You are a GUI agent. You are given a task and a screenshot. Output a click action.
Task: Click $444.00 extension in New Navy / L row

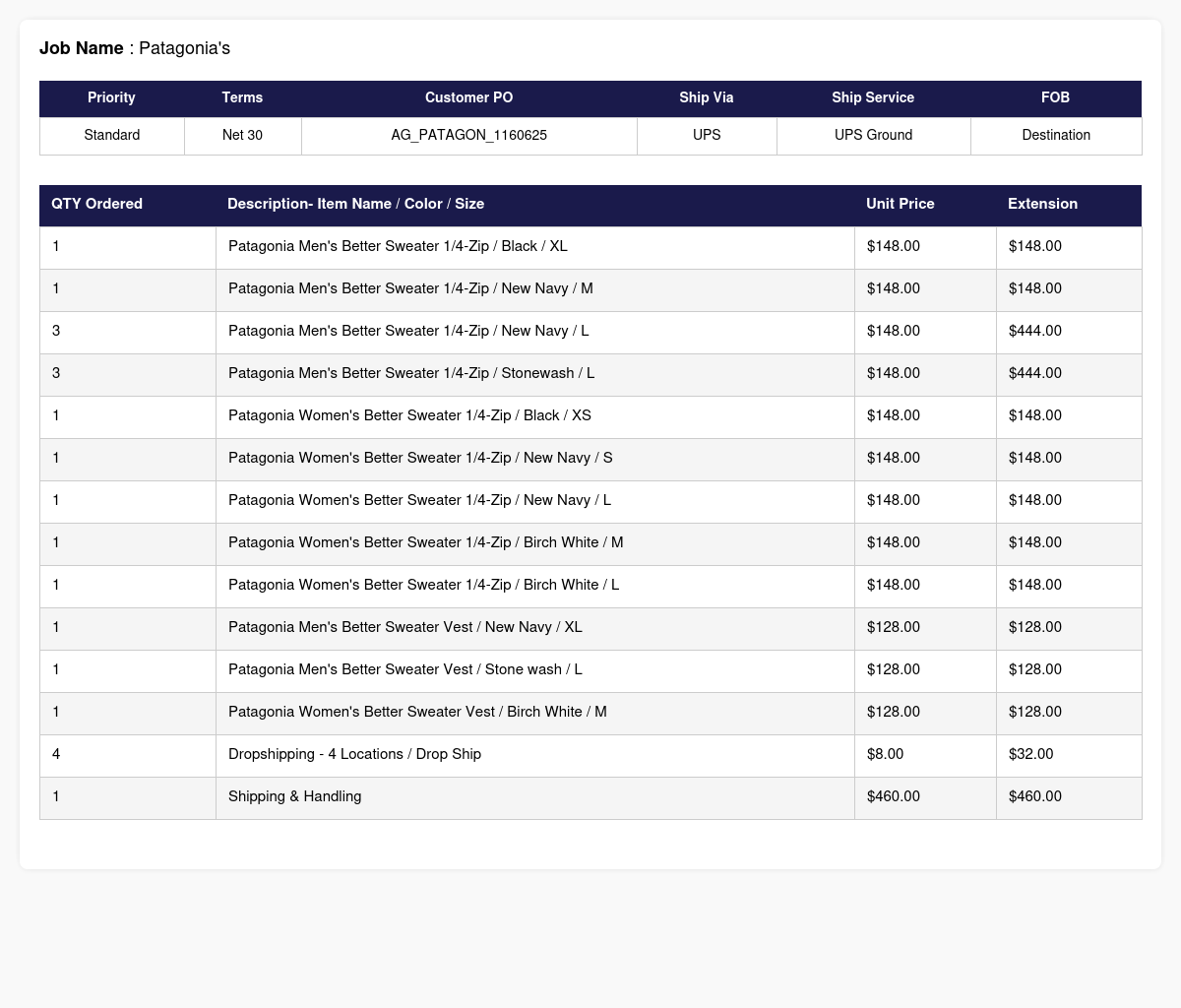pos(1035,332)
